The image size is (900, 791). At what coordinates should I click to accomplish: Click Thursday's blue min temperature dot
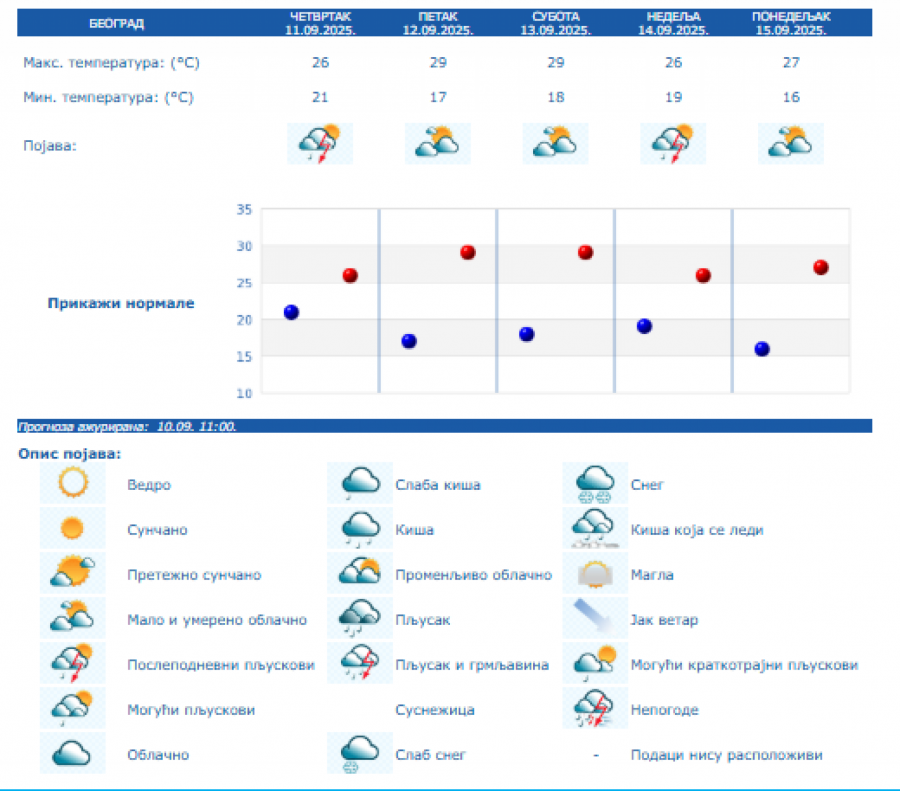point(291,312)
